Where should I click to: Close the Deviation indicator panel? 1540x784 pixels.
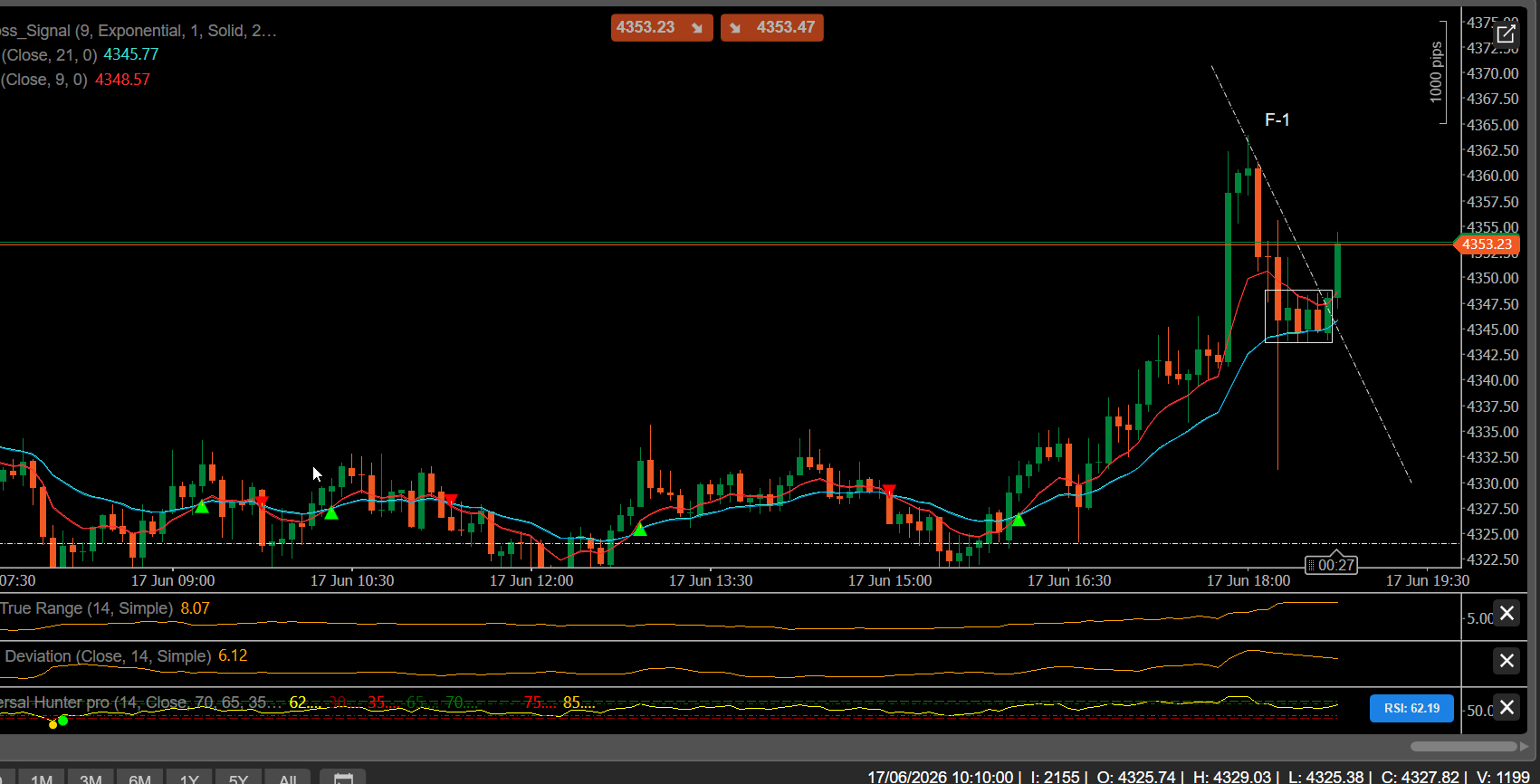click(x=1507, y=661)
